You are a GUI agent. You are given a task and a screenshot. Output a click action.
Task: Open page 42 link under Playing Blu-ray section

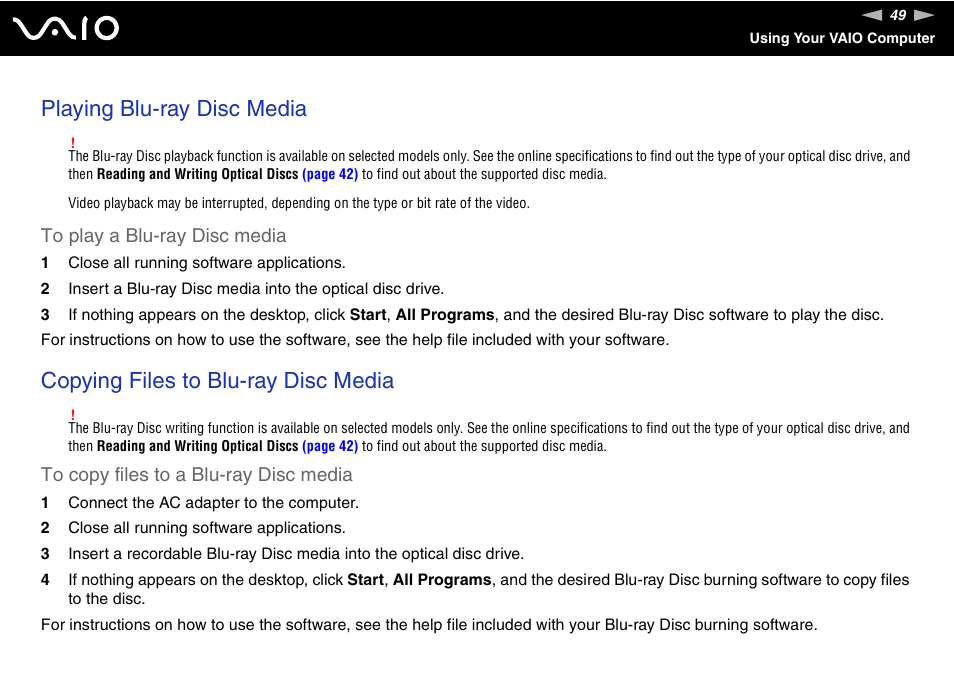[x=330, y=174]
